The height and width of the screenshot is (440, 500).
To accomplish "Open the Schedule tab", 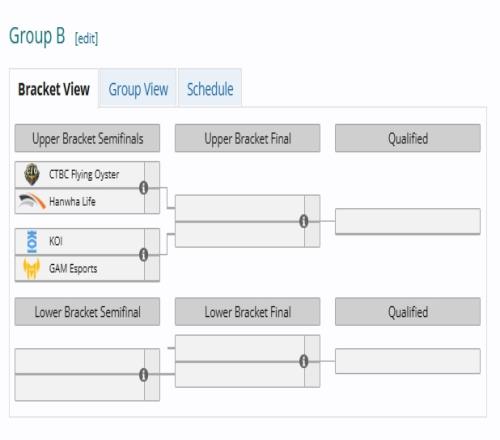I will tap(210, 89).
